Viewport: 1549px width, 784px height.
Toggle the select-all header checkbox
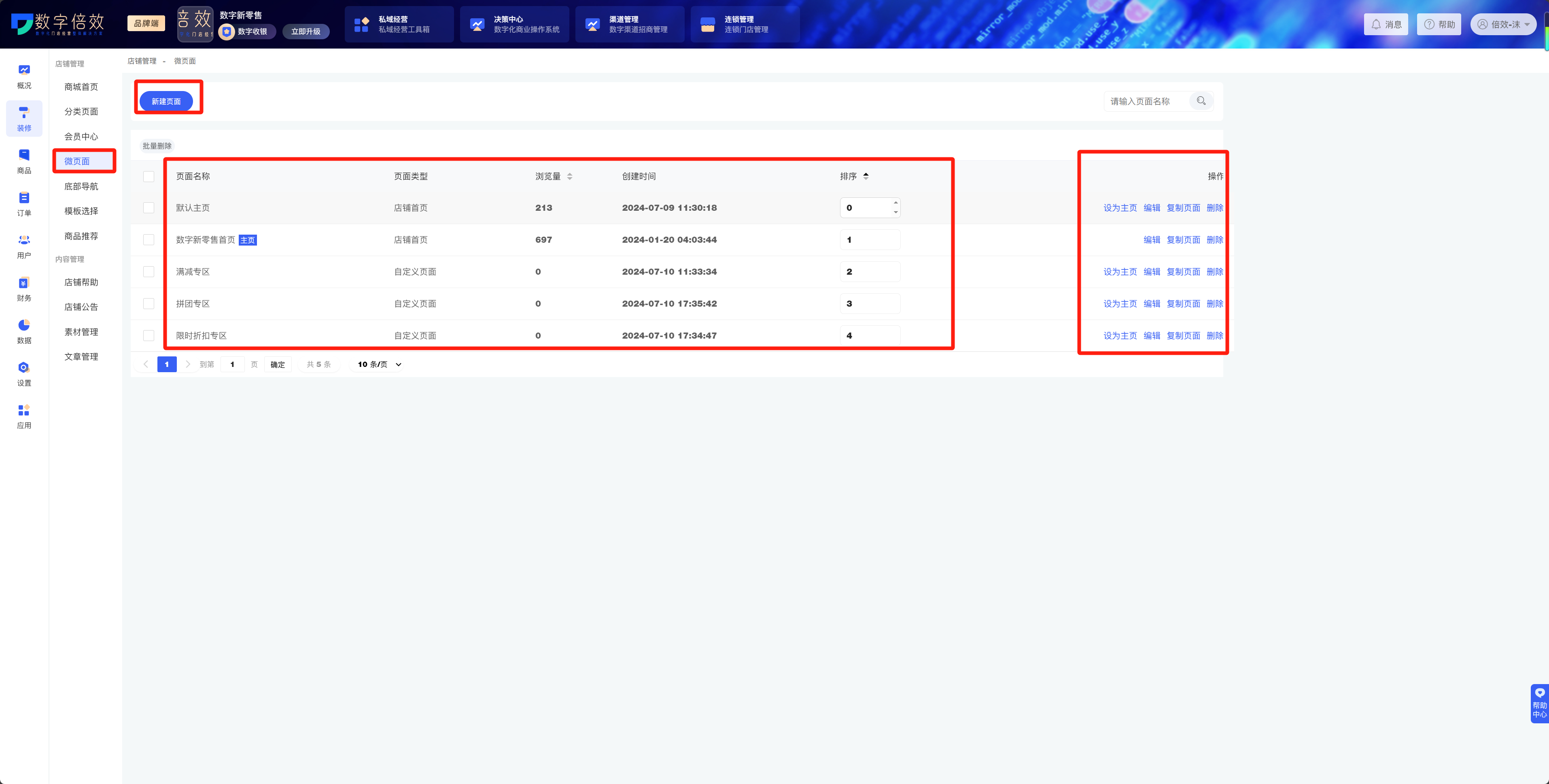149,176
